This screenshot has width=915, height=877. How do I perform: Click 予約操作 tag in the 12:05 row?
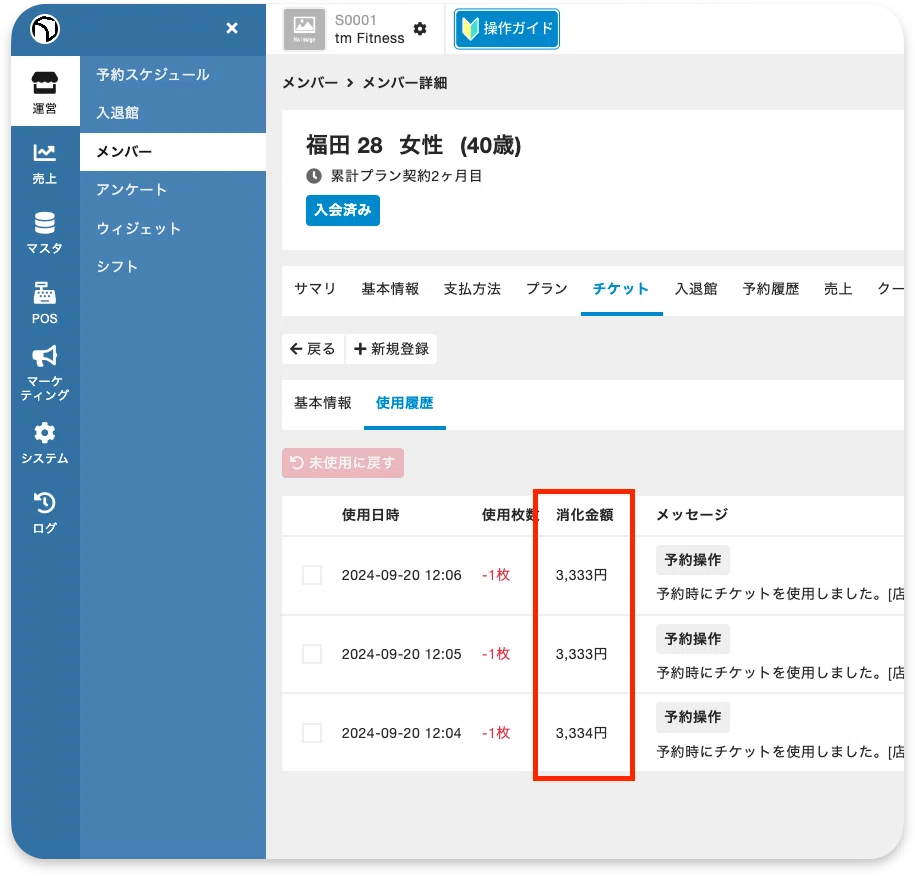pyautogui.click(x=693, y=639)
